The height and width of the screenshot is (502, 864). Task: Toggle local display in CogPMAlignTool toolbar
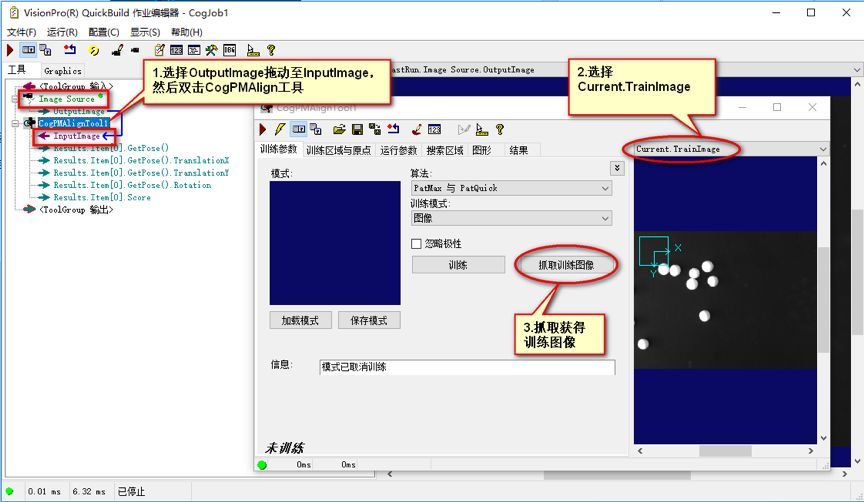(x=299, y=129)
